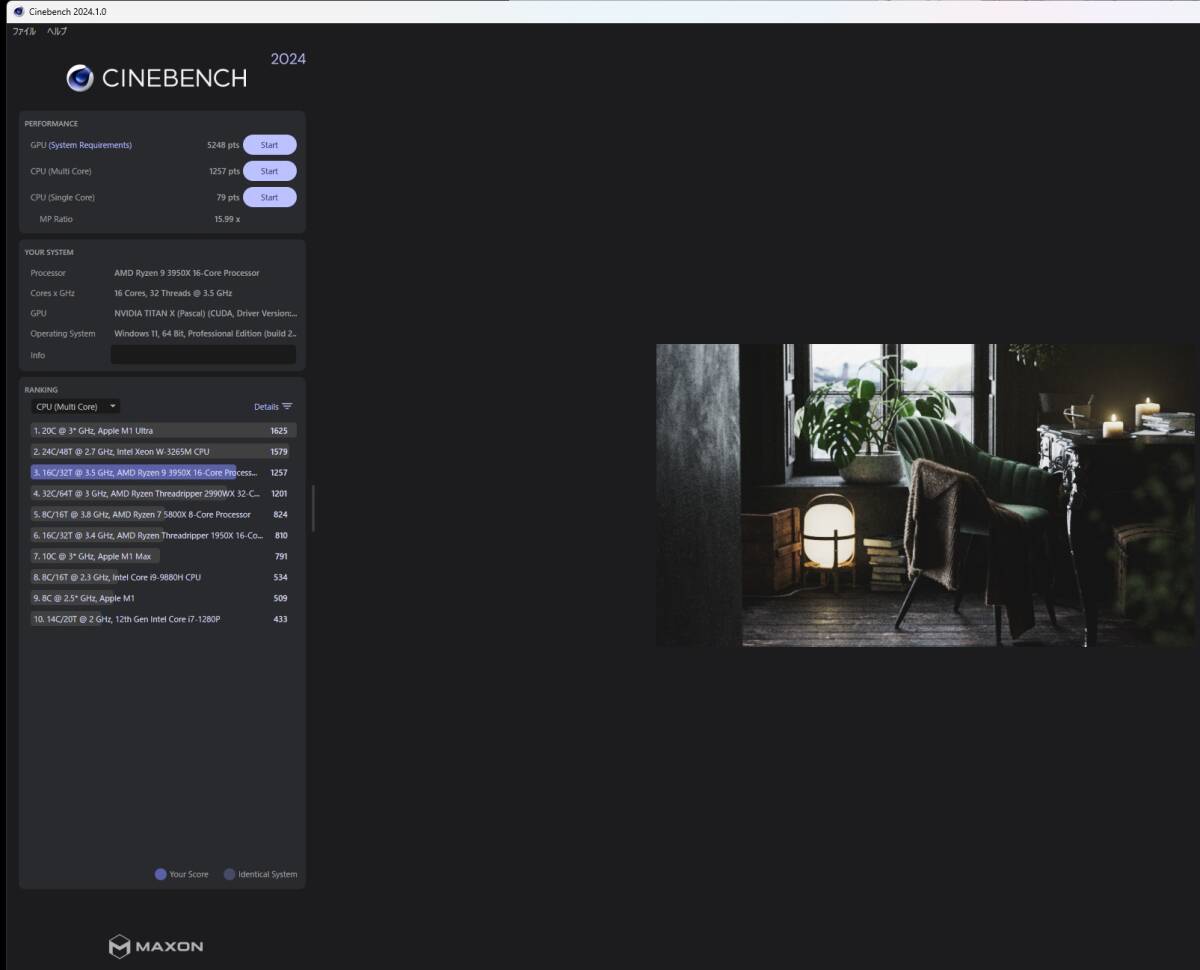This screenshot has height=970, width=1200.
Task: Click the Details filter lines icon
Action: pyautogui.click(x=287, y=407)
